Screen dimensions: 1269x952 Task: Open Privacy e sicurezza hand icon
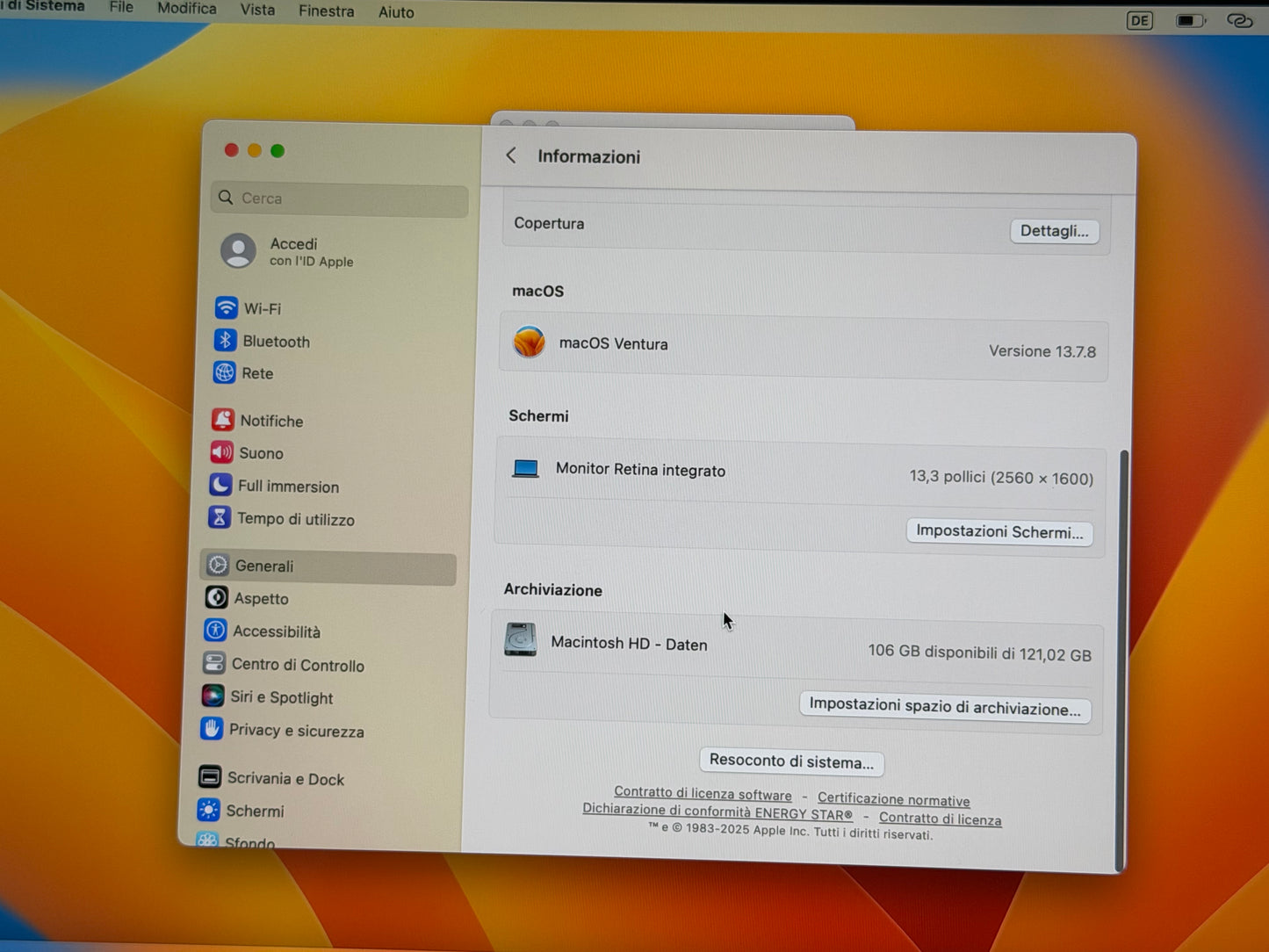tap(212, 728)
